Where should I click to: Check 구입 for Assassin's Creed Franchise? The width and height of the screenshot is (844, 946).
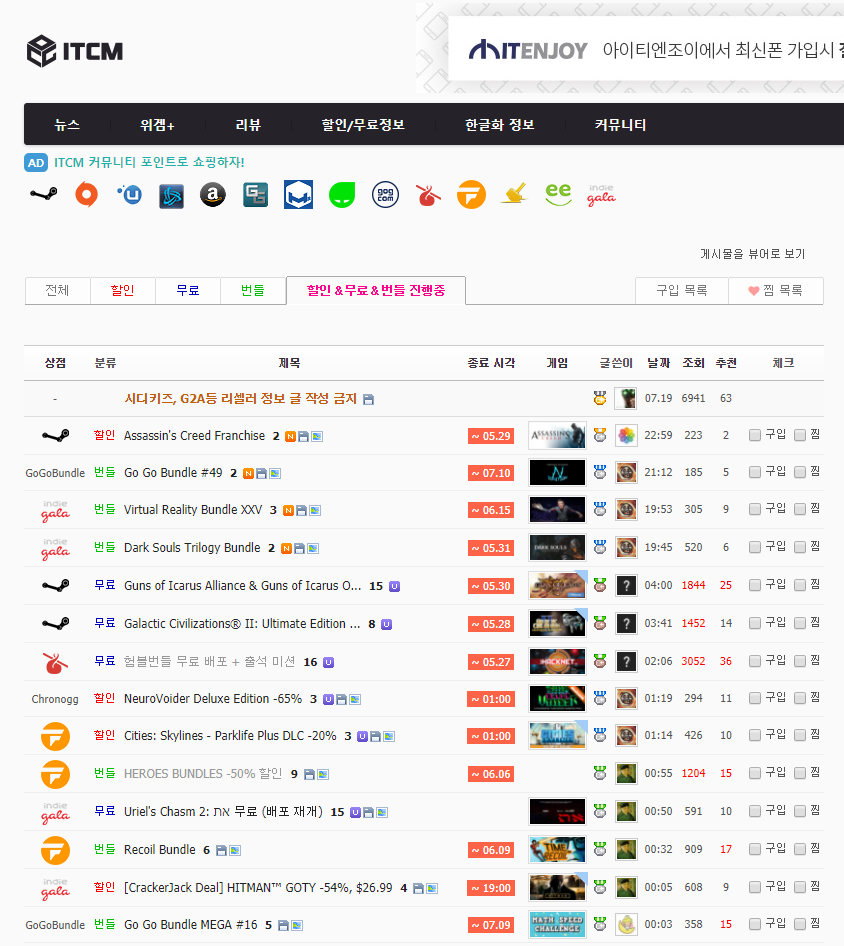pos(755,435)
